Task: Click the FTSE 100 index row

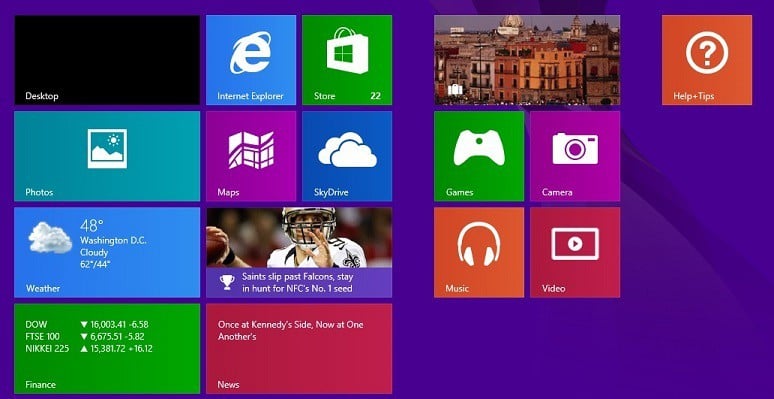Action: click(x=85, y=337)
